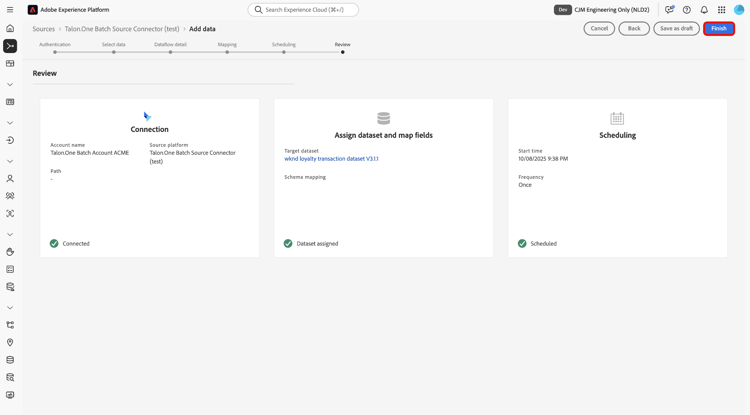Collapse section chevron above the node-tree icon
Viewport: 750px width, 415px height.
pyautogui.click(x=10, y=307)
